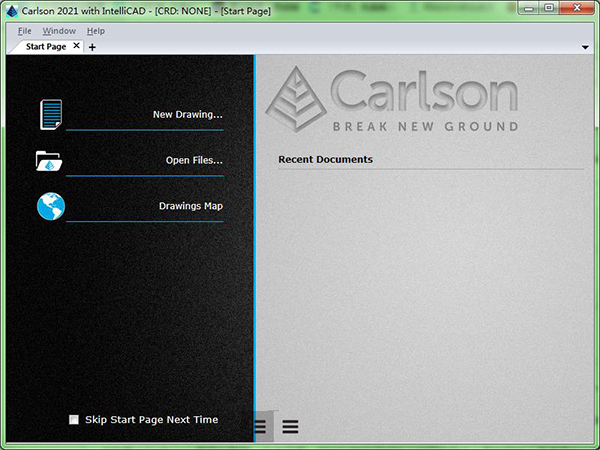The width and height of the screenshot is (600, 450).
Task: Click the Carlson app icon in title bar
Action: click(x=12, y=9)
